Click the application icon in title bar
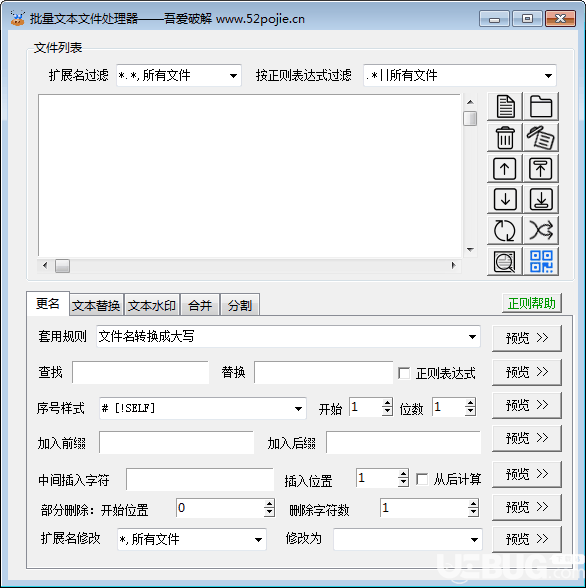Viewport: 586px width, 588px height. (18, 18)
